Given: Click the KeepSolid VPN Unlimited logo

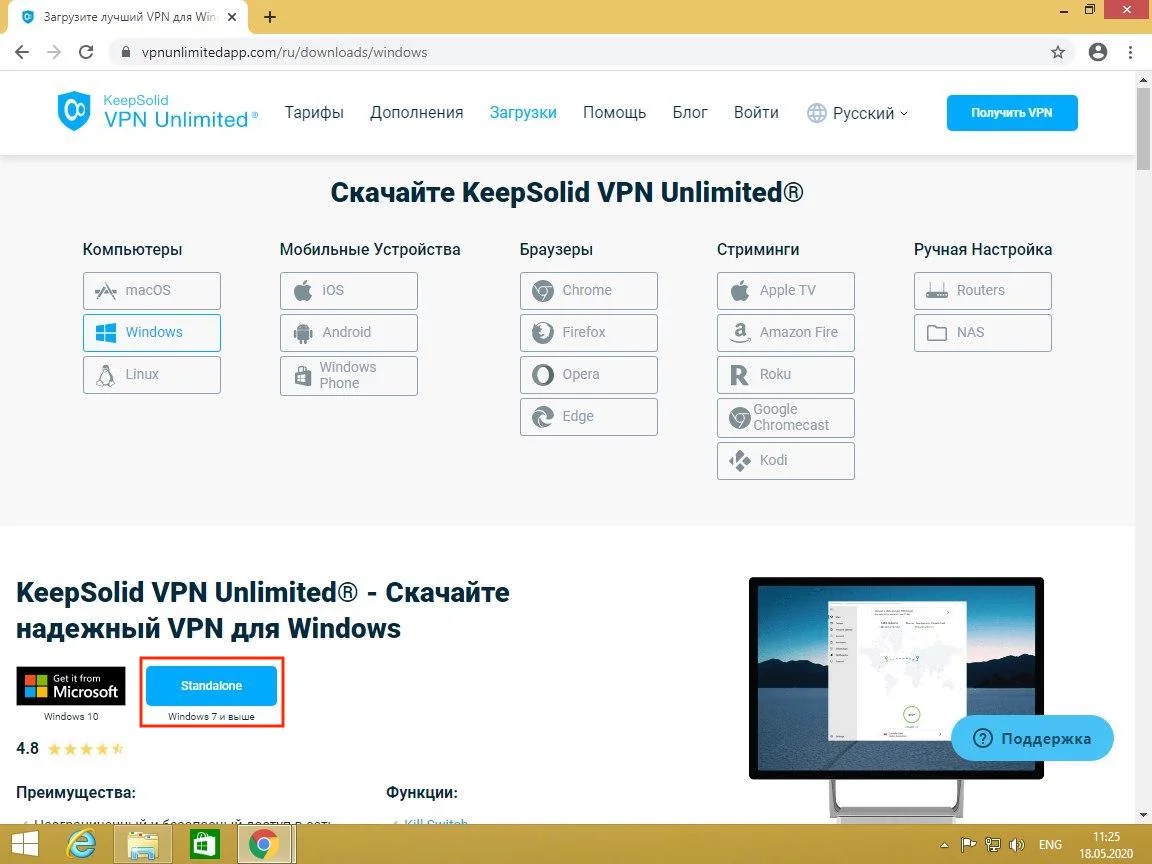Looking at the screenshot, I should (158, 112).
